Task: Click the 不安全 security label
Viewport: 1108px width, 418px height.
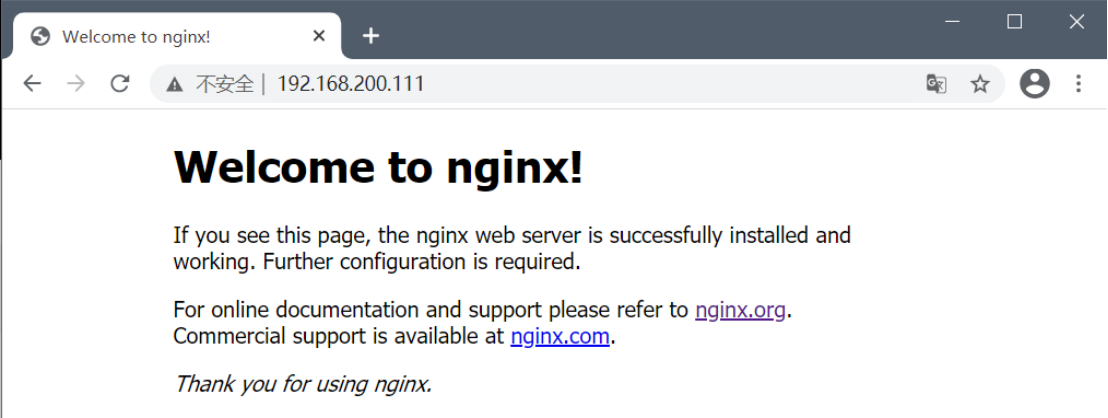Action: tap(224, 85)
